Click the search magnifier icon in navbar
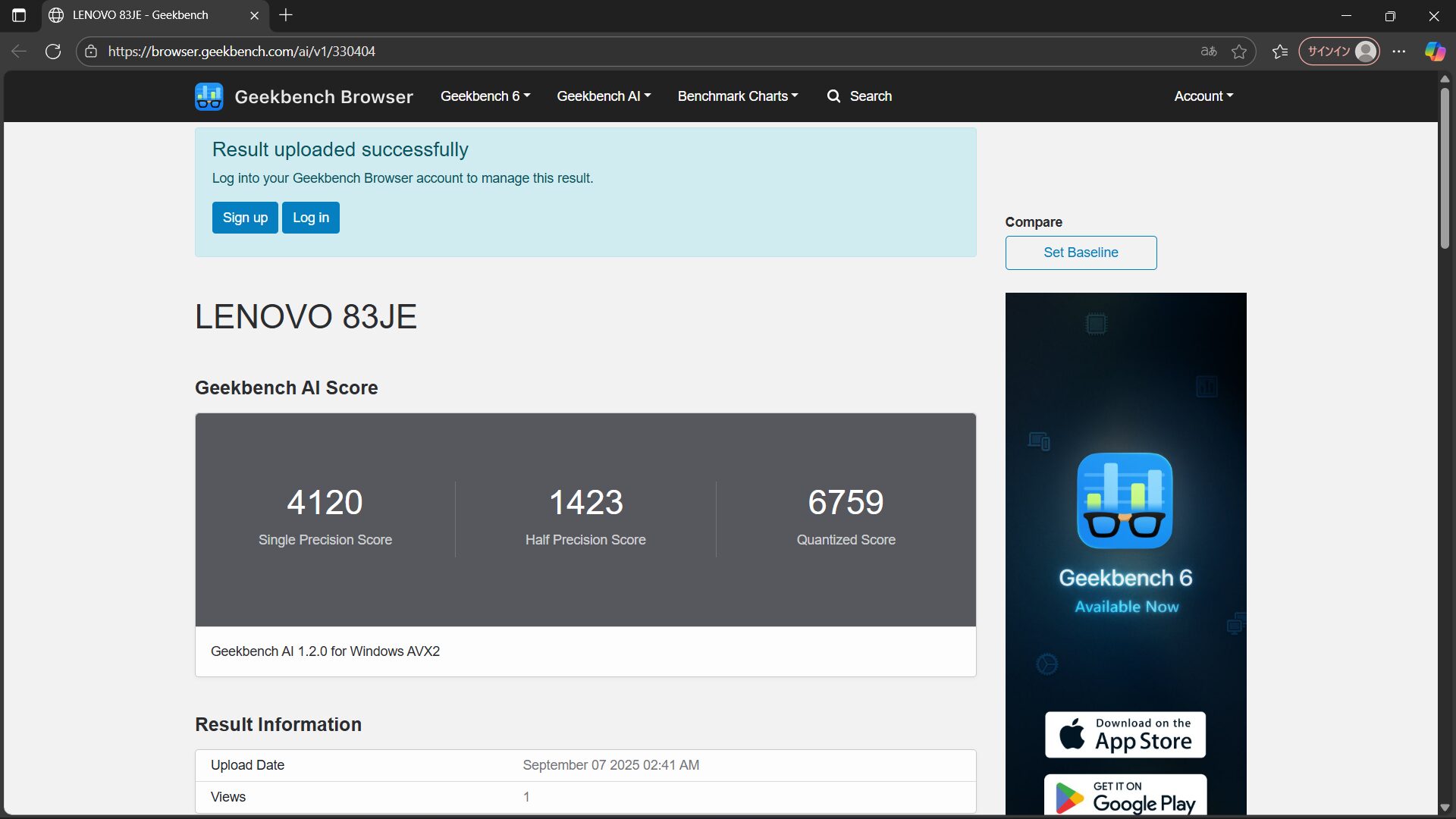The width and height of the screenshot is (1456, 819). [833, 96]
